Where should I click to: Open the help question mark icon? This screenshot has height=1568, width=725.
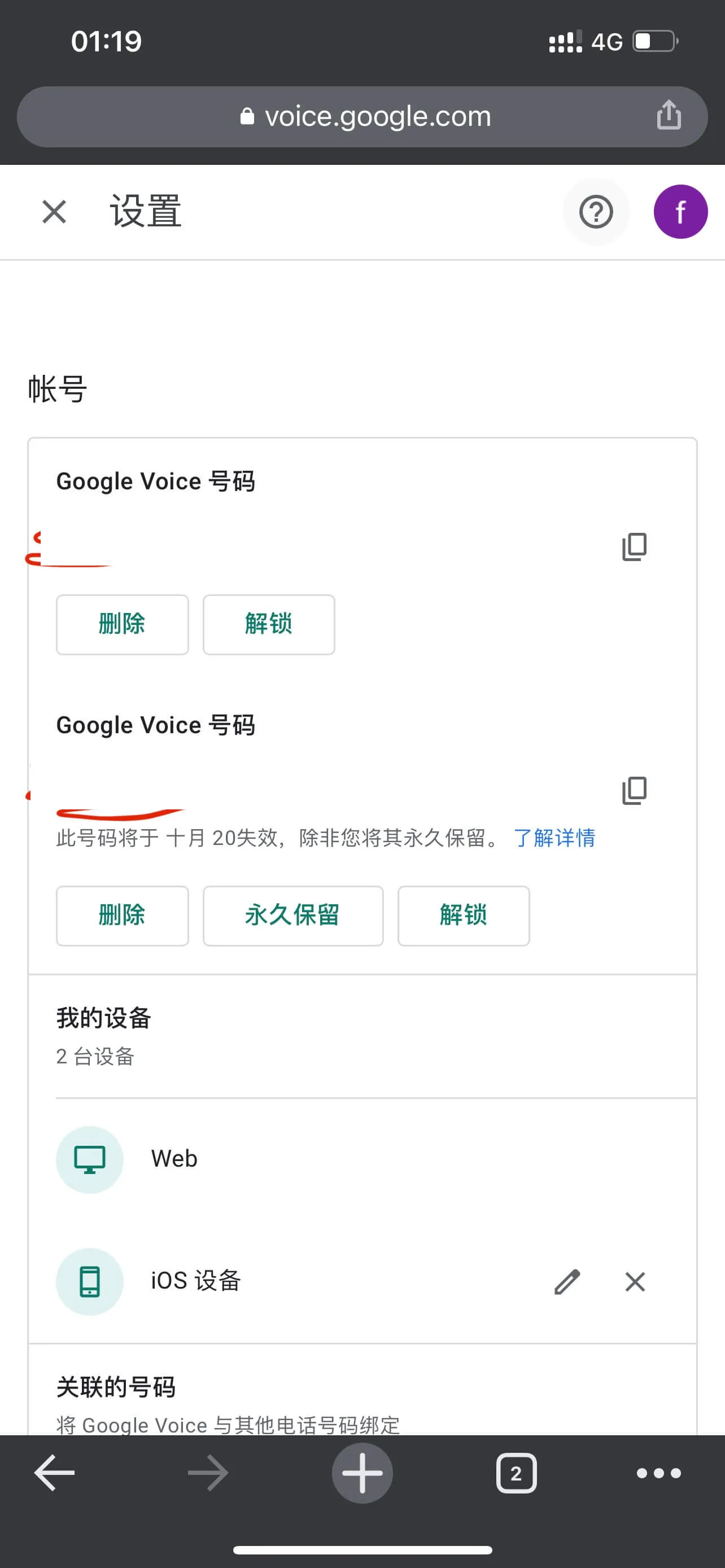tap(595, 212)
